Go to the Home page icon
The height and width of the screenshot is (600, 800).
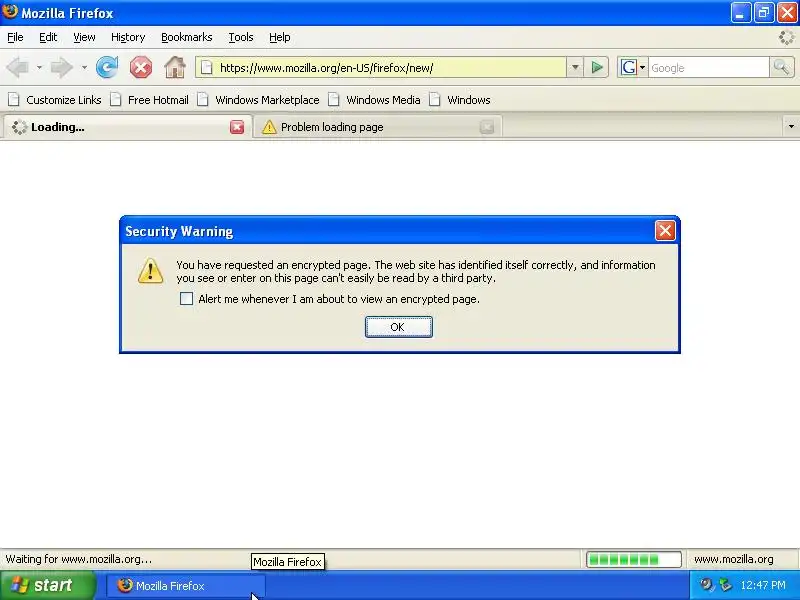tap(175, 67)
